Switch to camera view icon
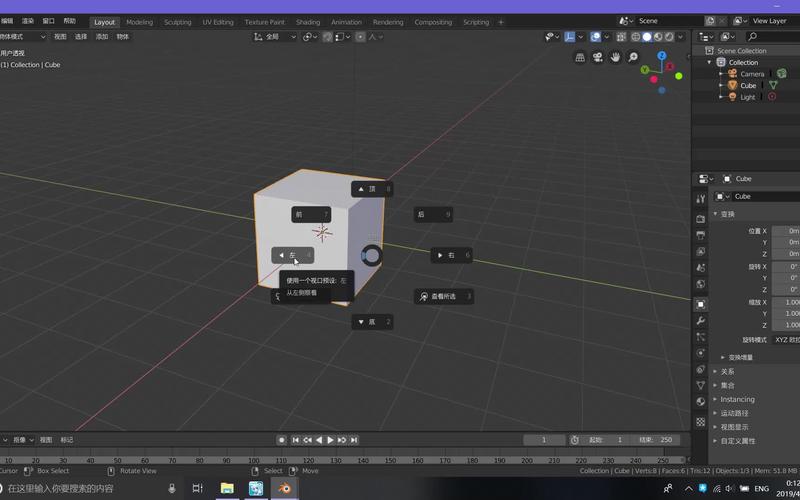The width and height of the screenshot is (800, 500). tap(597, 57)
